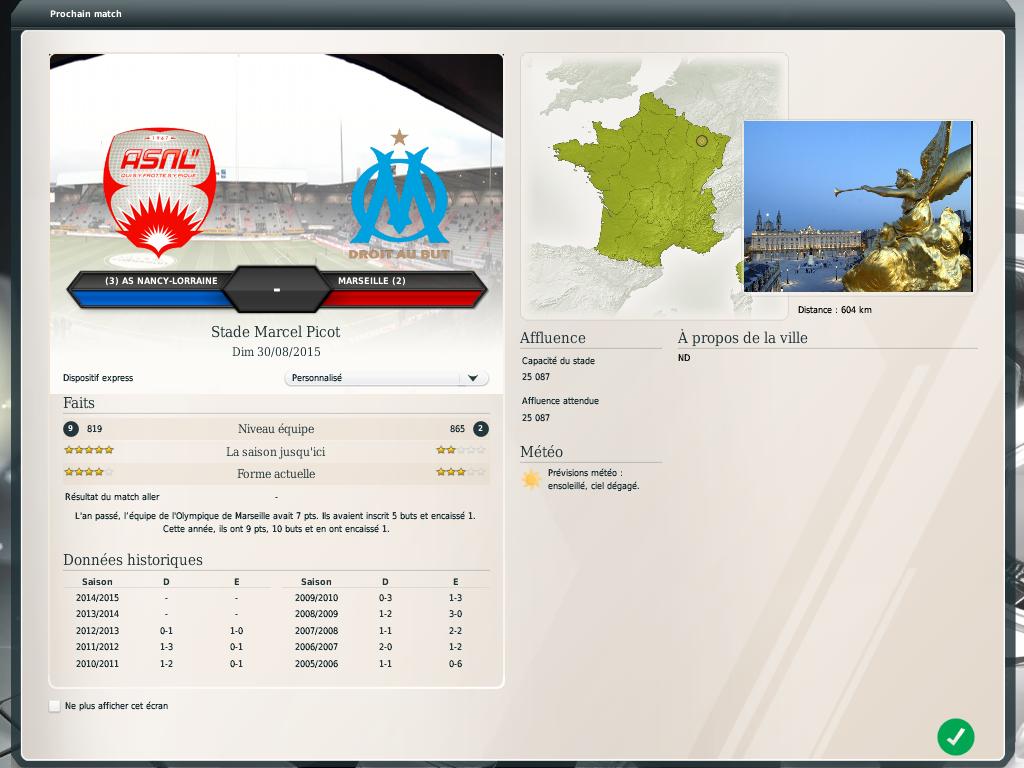Click the 2011/2012 season row

[x=167, y=647]
